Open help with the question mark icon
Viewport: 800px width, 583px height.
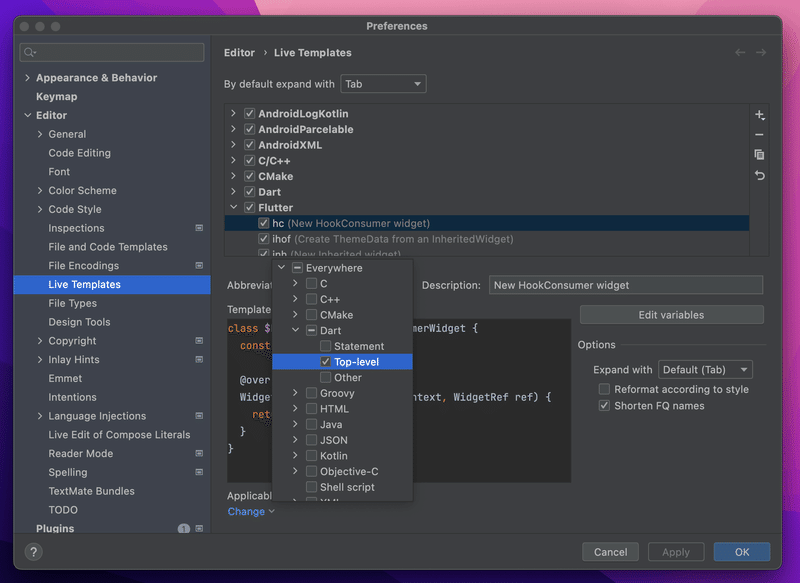(34, 551)
